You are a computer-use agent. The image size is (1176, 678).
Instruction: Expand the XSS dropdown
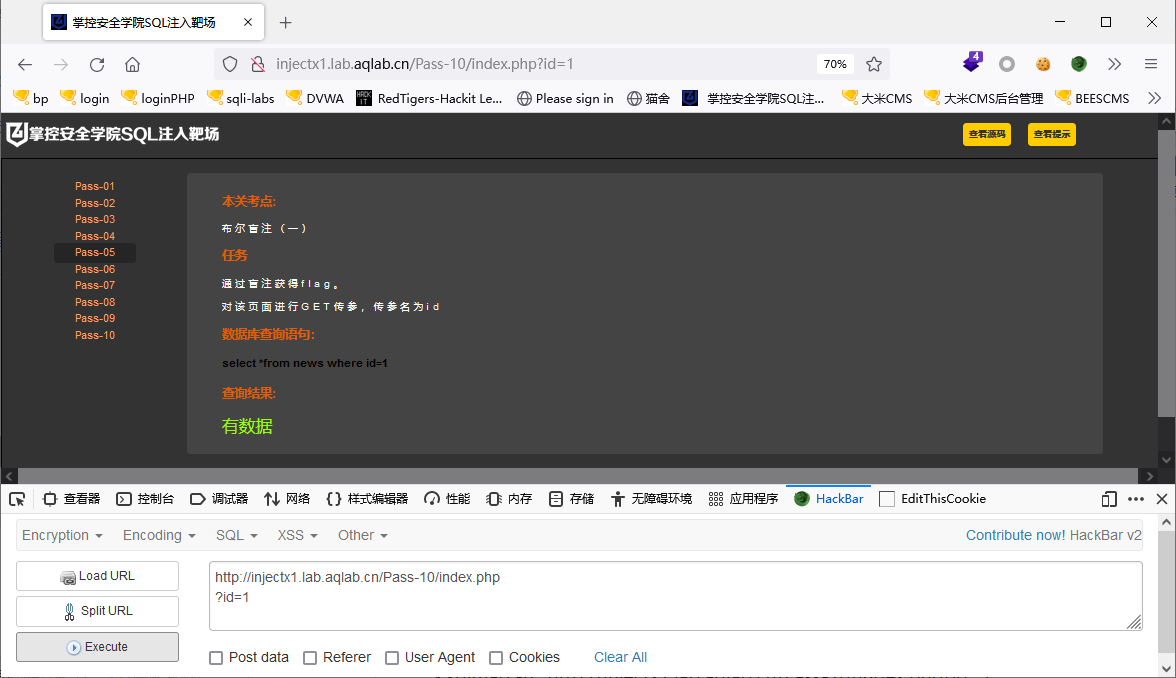click(x=298, y=536)
